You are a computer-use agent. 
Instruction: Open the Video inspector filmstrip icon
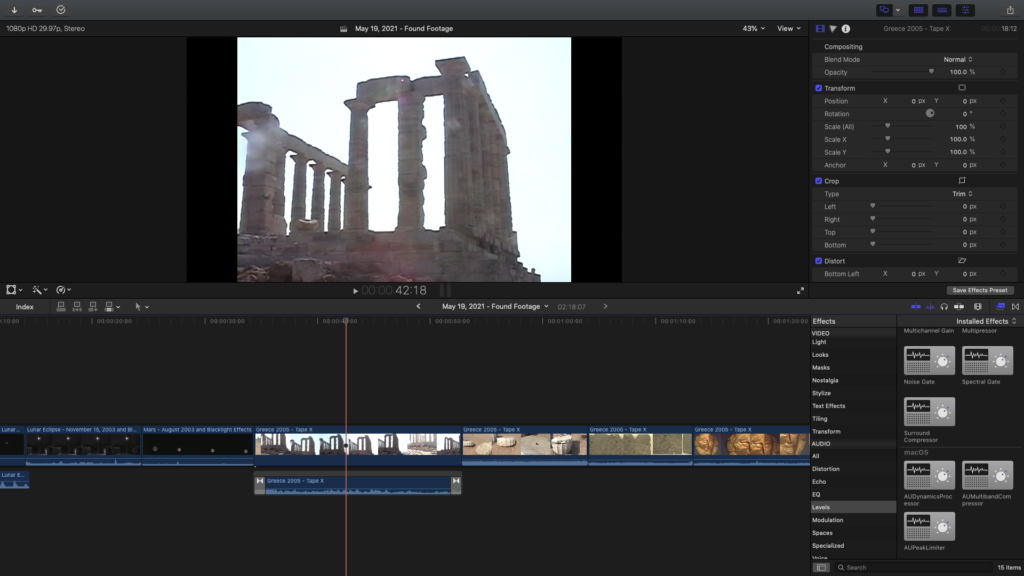820,29
